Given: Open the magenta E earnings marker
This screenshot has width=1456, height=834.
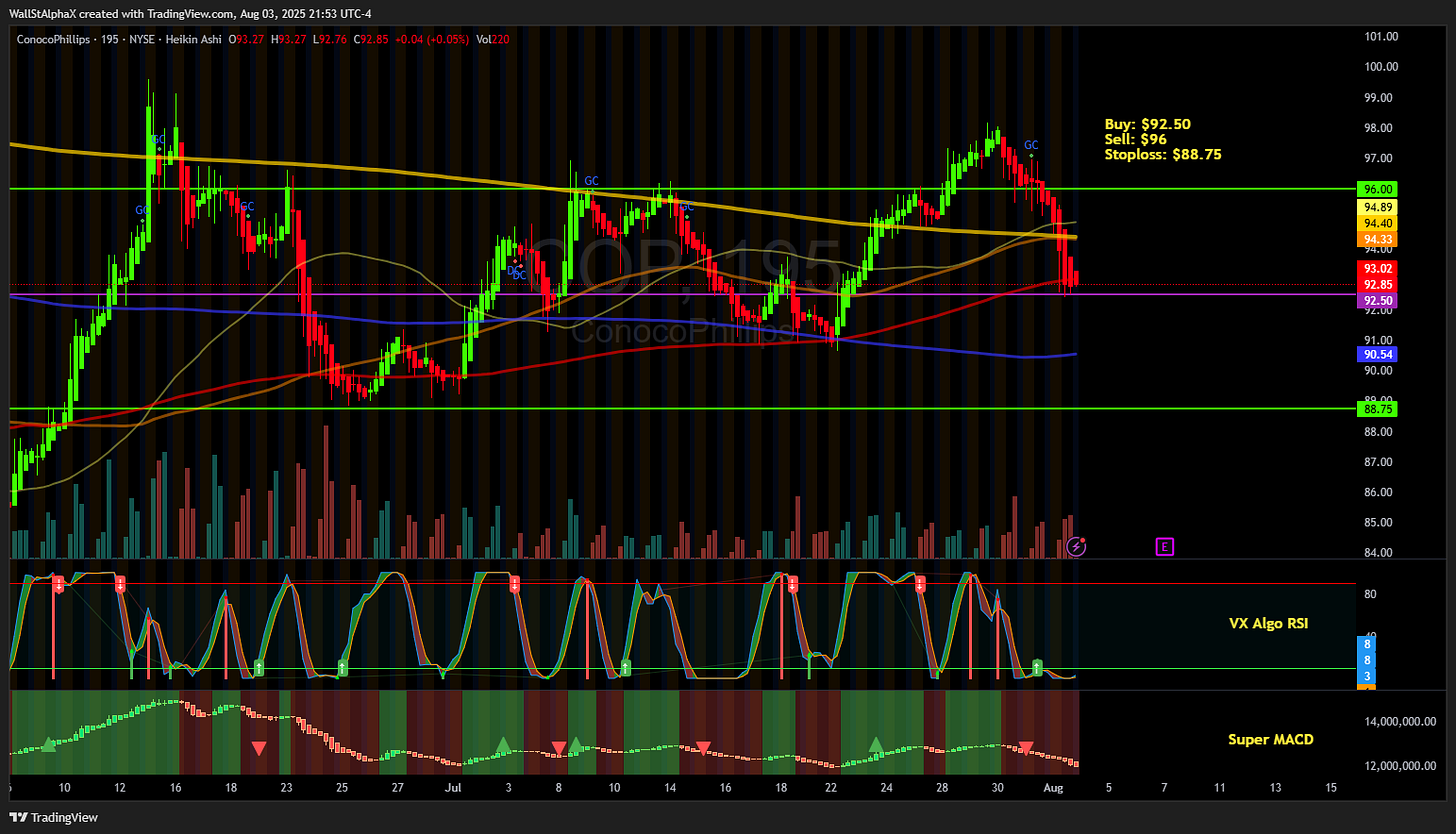Looking at the screenshot, I should coord(1164,546).
